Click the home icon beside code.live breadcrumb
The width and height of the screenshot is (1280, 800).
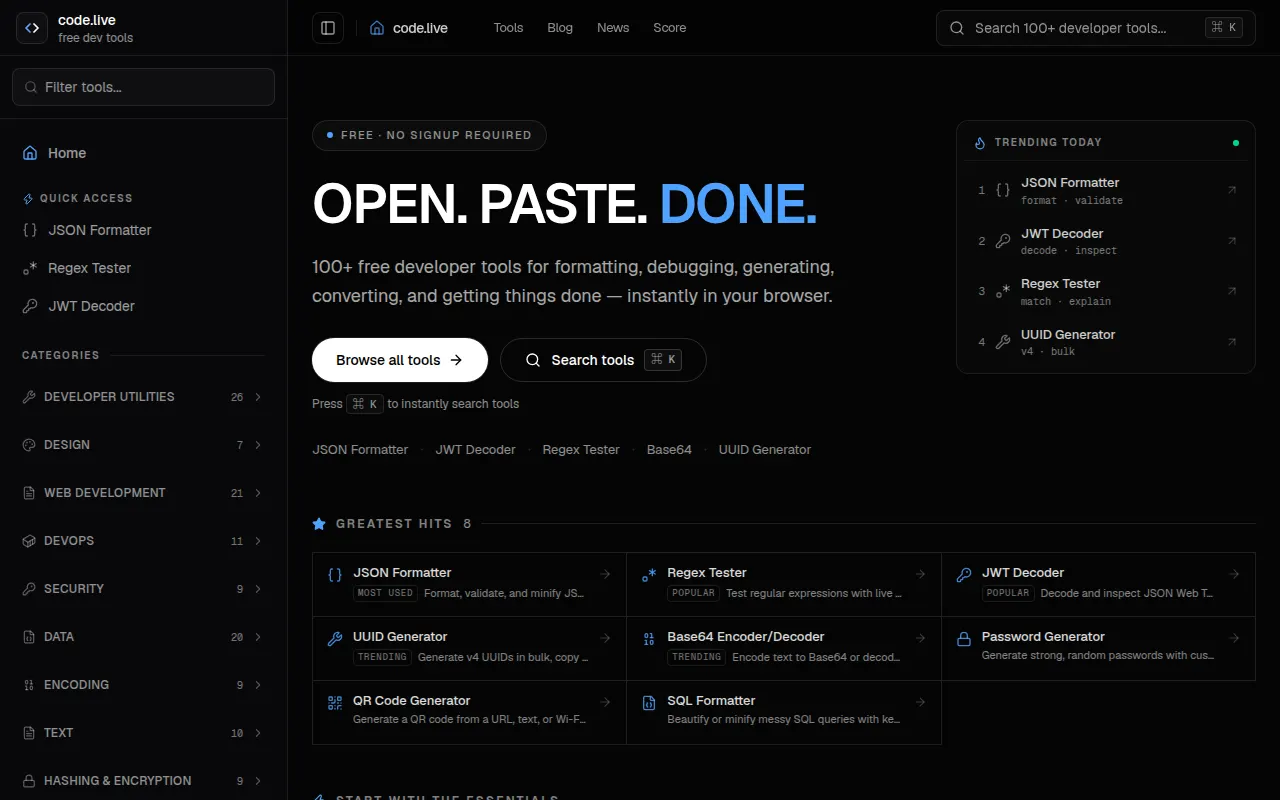[x=377, y=28]
